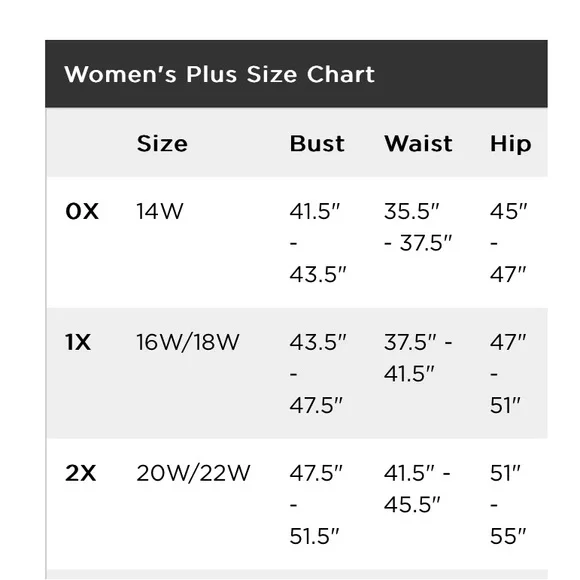This screenshot has height=580, width=580.
Task: Click the 1X row label
Action: tap(78, 342)
